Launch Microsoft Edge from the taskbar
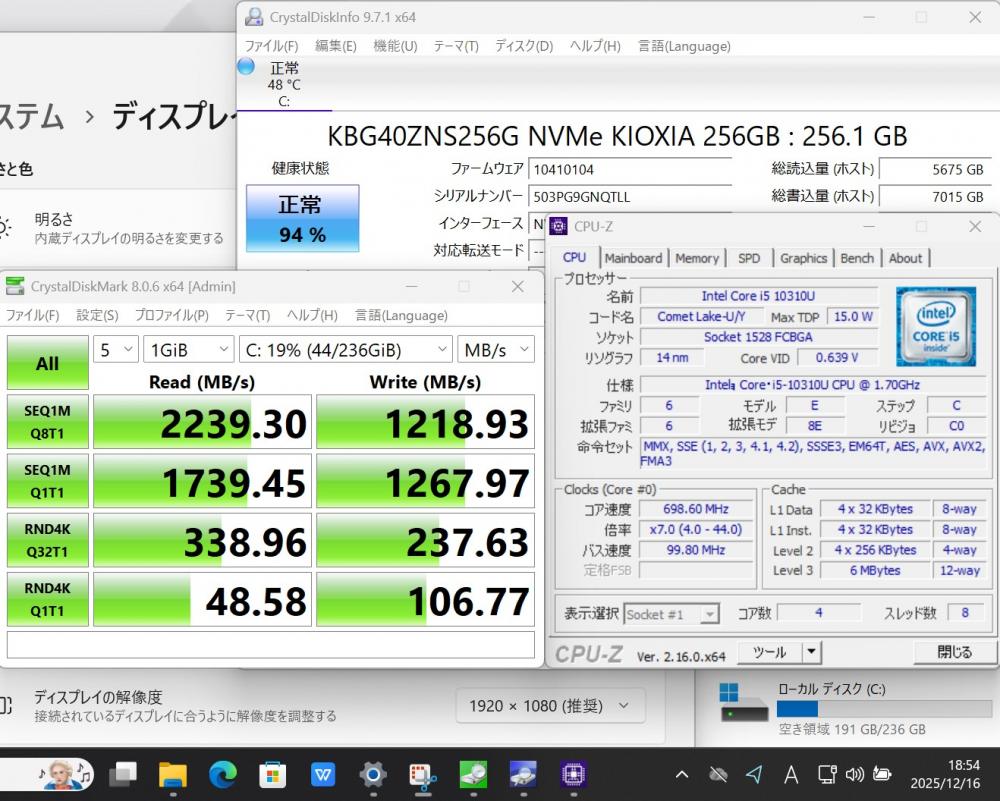Image resolution: width=1000 pixels, height=801 pixels. (222, 775)
